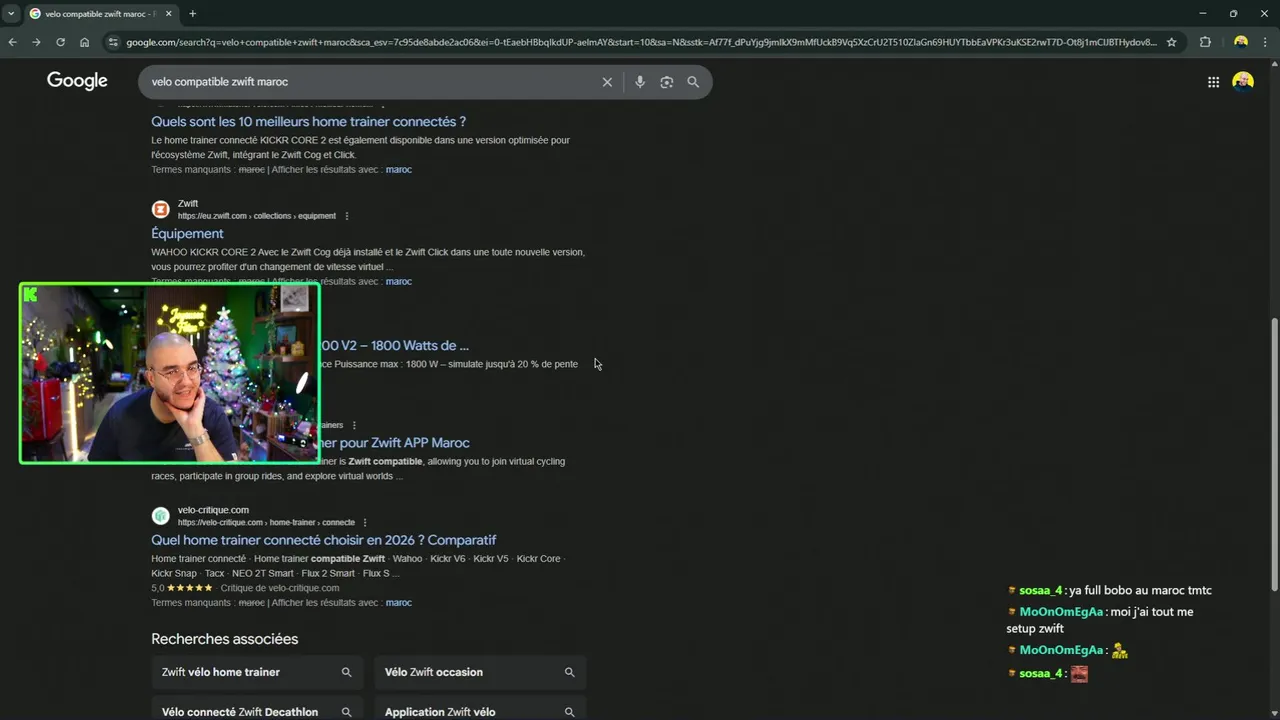Open the Google account avatar
Screen dimensions: 1280x720
pyautogui.click(x=1243, y=82)
